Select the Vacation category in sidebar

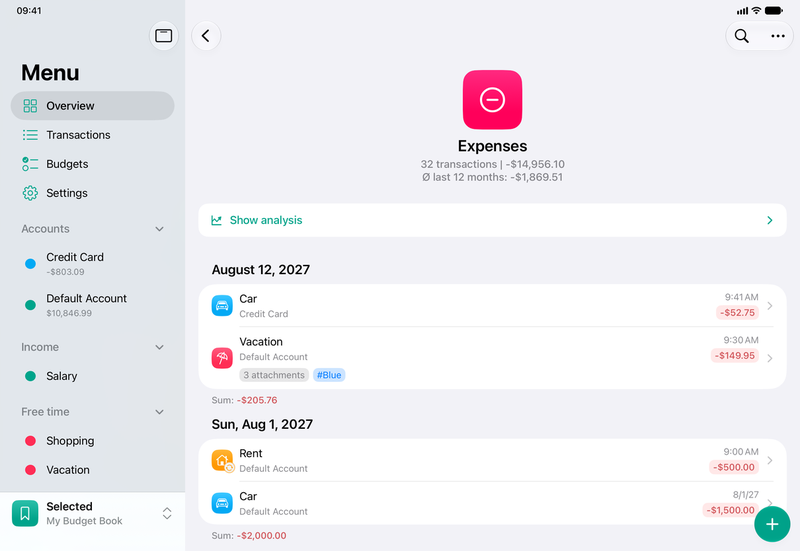click(92, 470)
